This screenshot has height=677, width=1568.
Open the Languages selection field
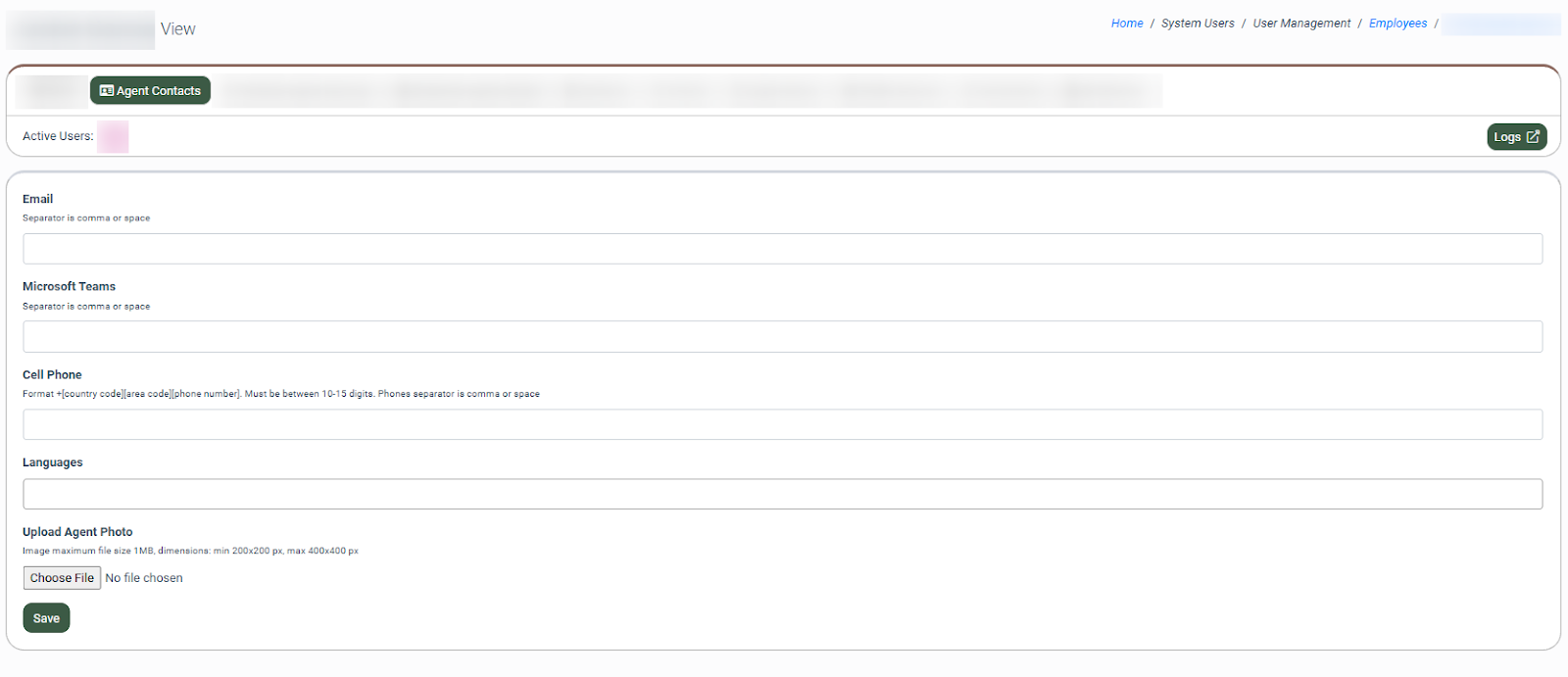[782, 494]
